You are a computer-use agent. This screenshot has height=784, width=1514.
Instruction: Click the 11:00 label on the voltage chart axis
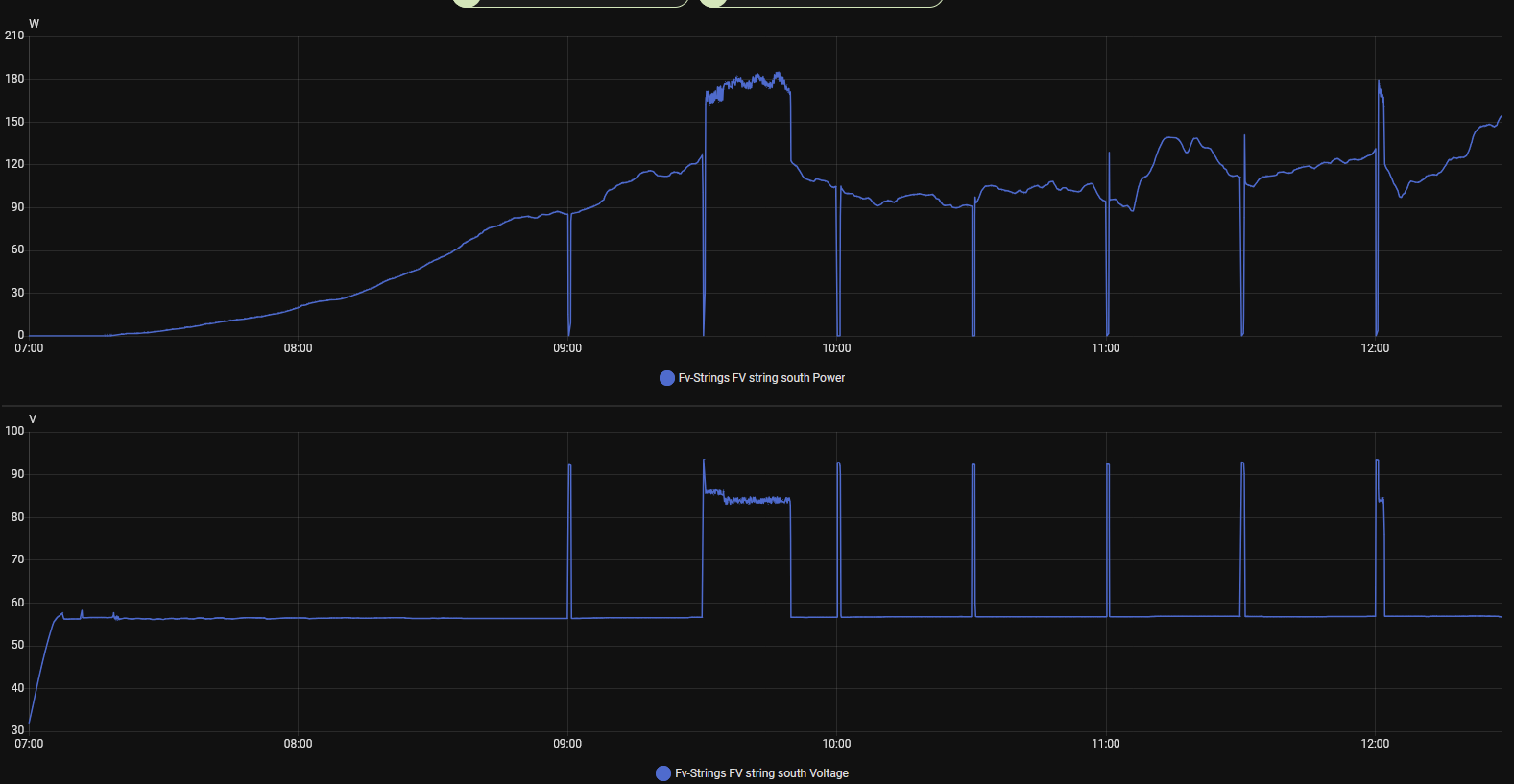click(1106, 744)
